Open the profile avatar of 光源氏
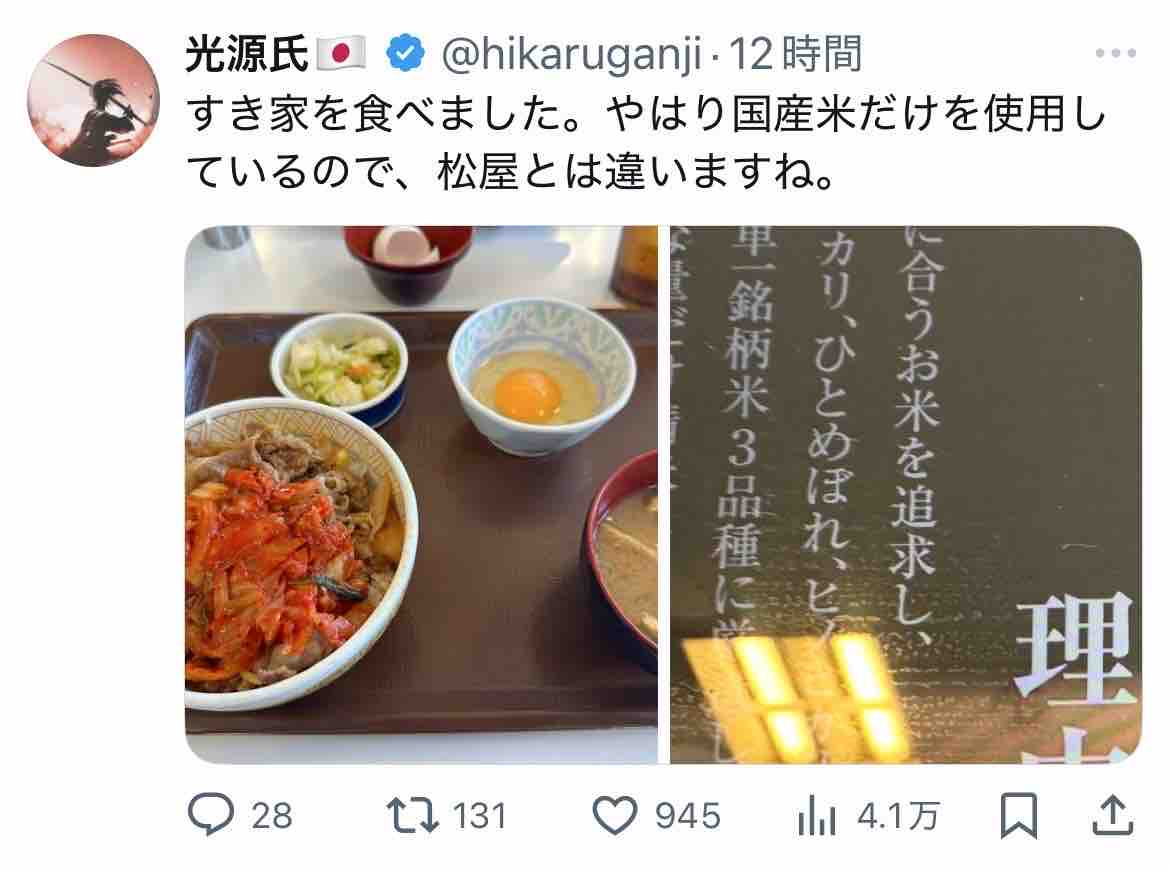The height and width of the screenshot is (870, 1170). [x=93, y=100]
